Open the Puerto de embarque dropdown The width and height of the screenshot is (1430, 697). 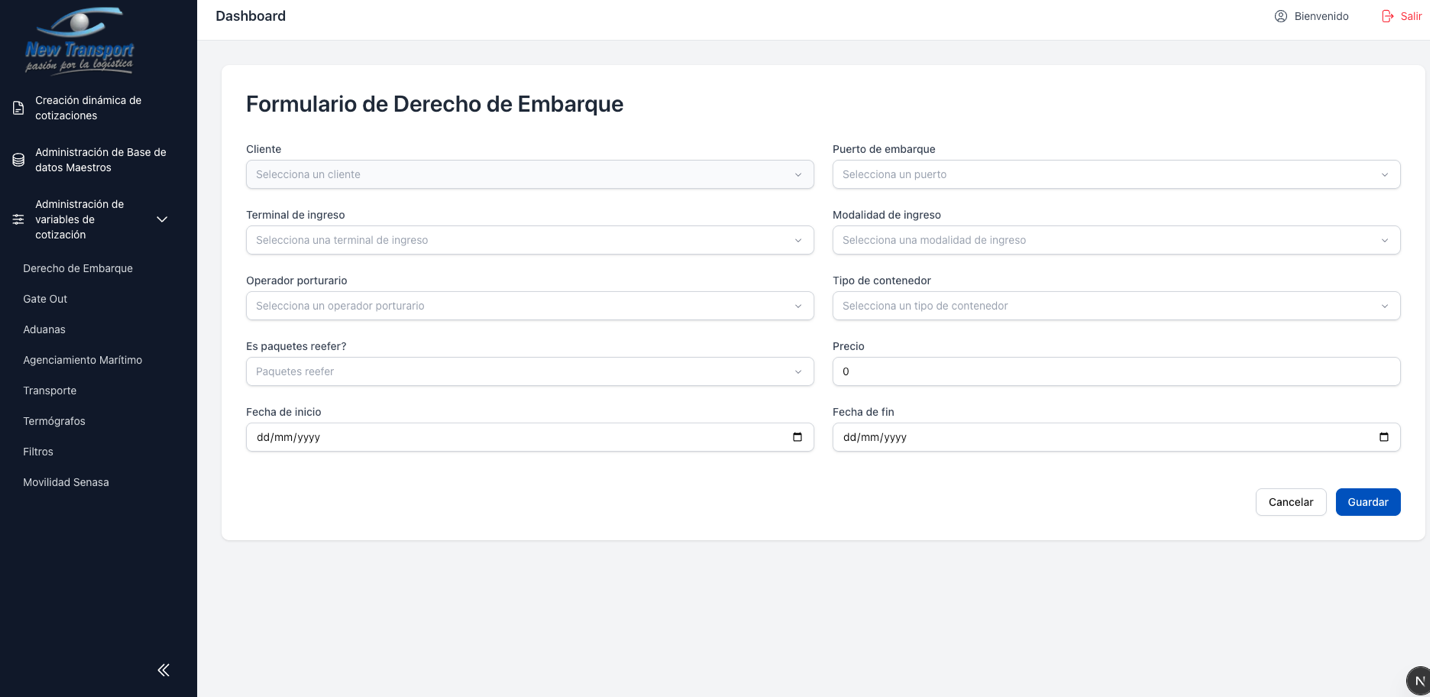[1115, 174]
